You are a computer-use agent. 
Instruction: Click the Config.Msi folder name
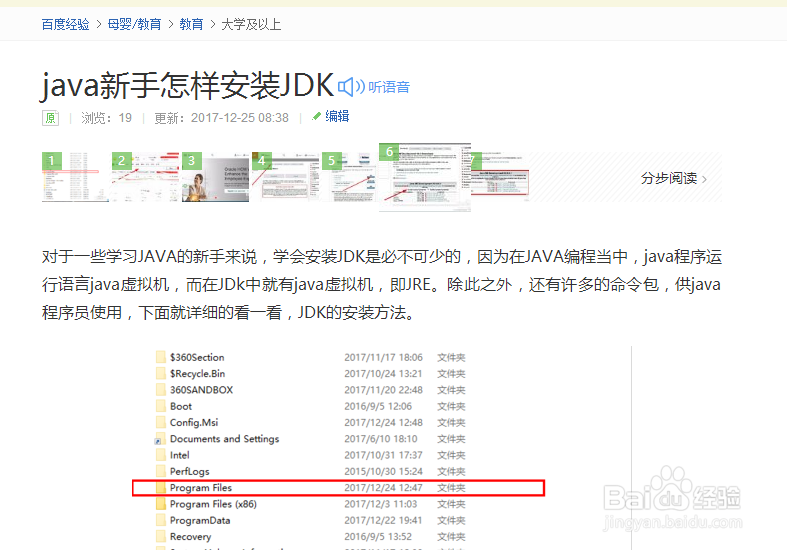pos(194,423)
